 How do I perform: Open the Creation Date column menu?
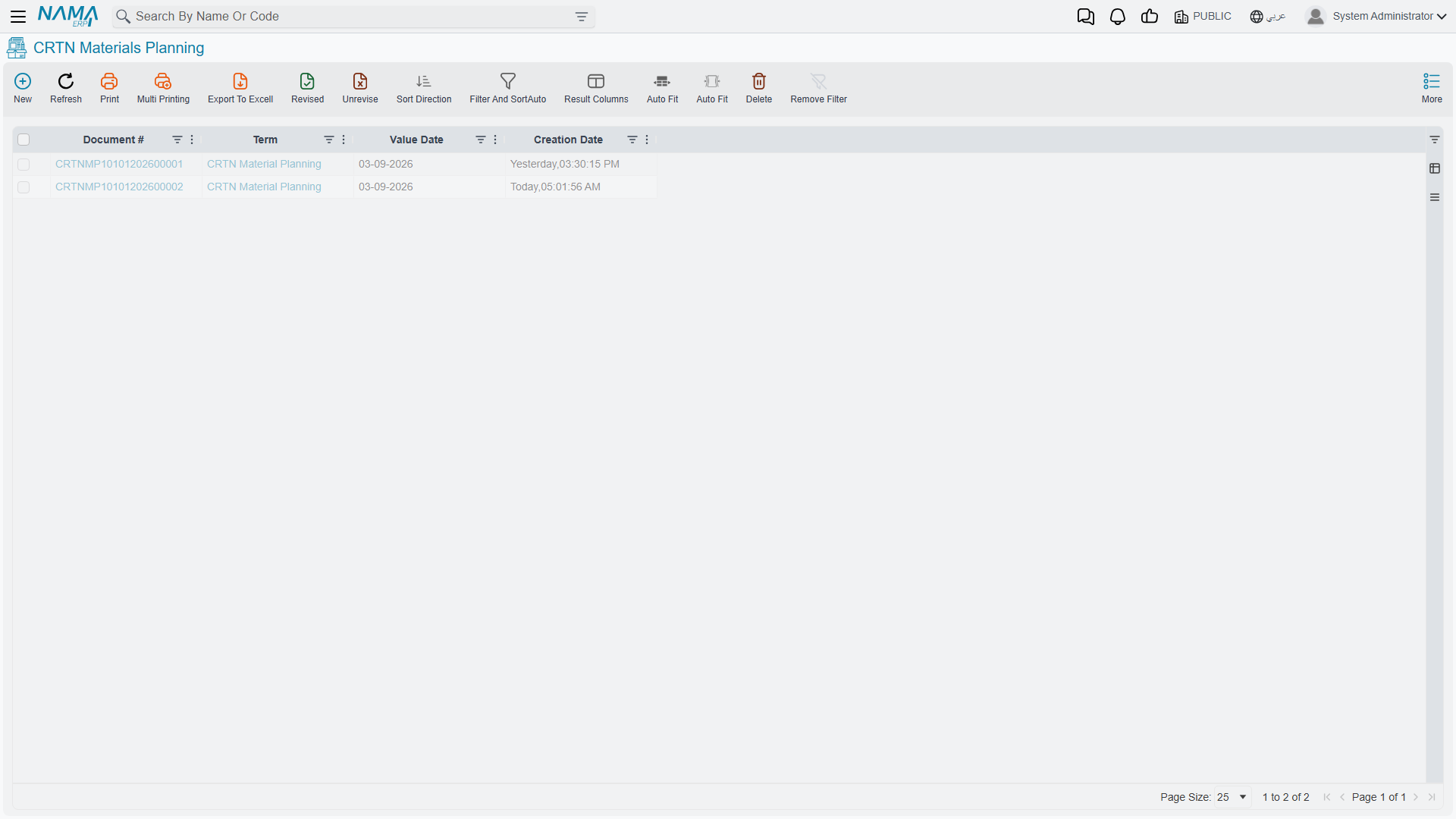coord(647,140)
